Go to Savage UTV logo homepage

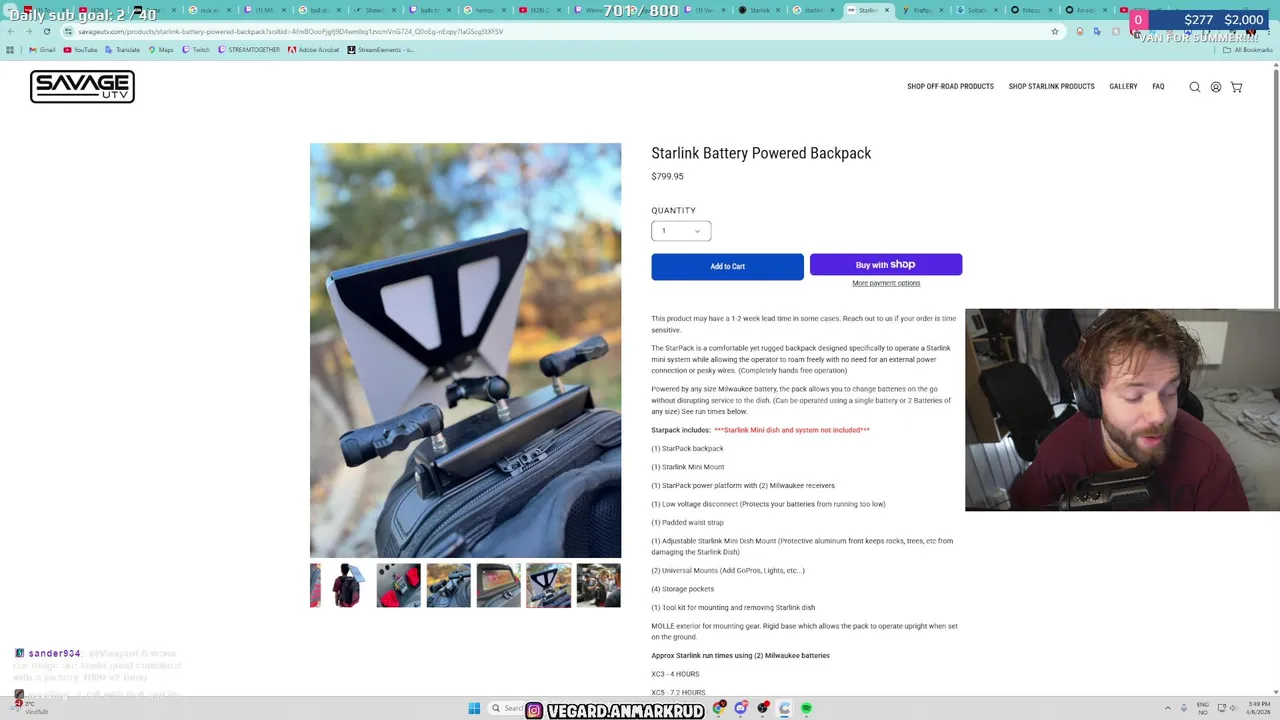coord(82,87)
